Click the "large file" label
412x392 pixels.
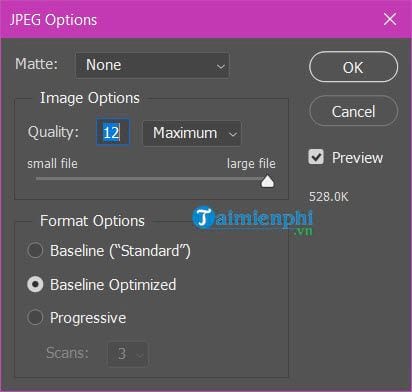coord(251,163)
